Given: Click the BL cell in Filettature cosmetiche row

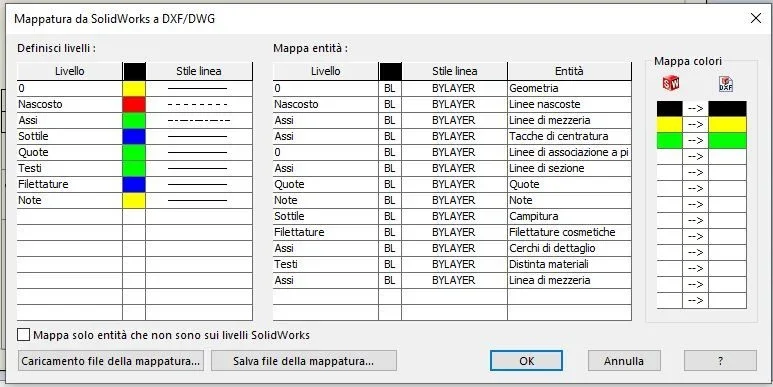Looking at the screenshot, I should coord(390,232).
